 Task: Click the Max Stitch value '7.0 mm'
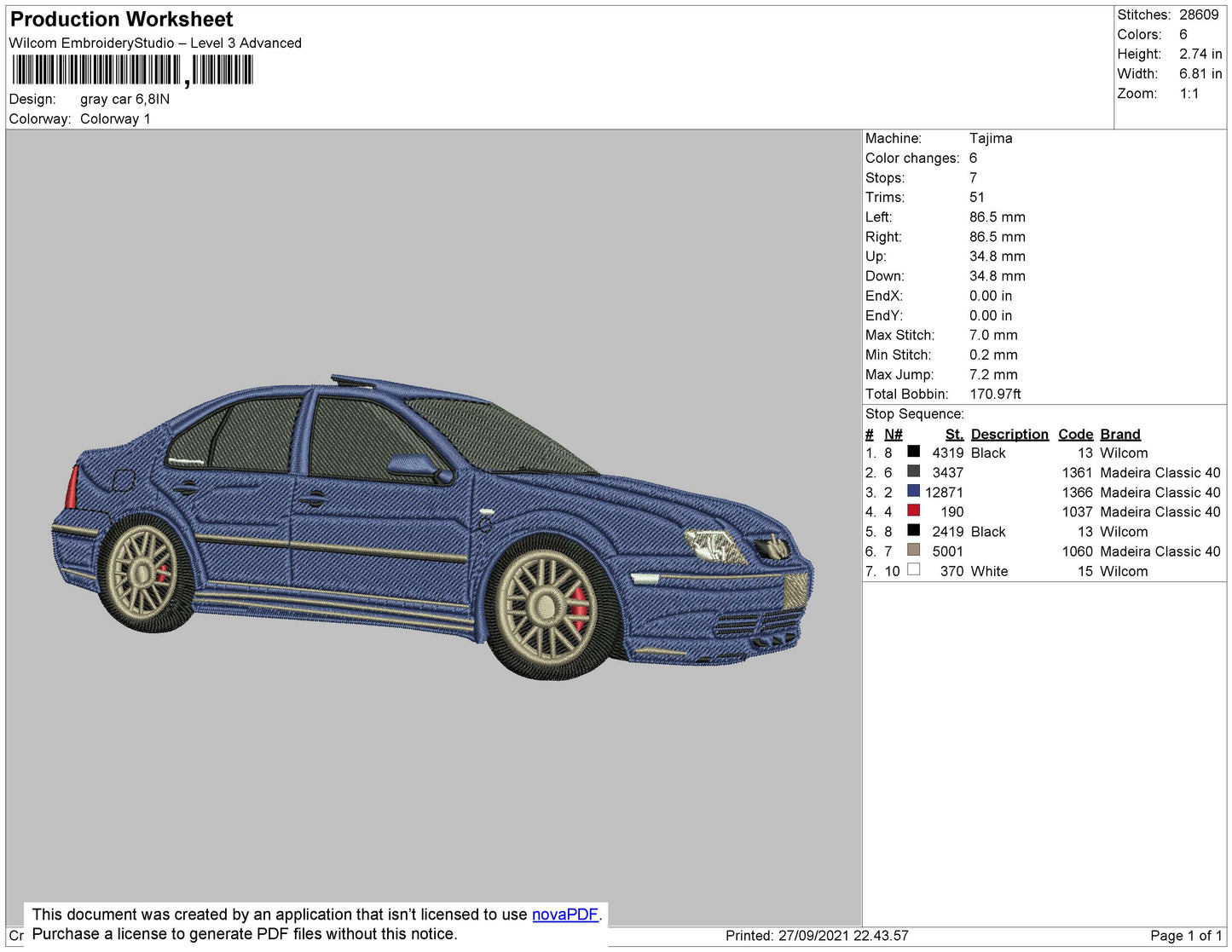993,335
